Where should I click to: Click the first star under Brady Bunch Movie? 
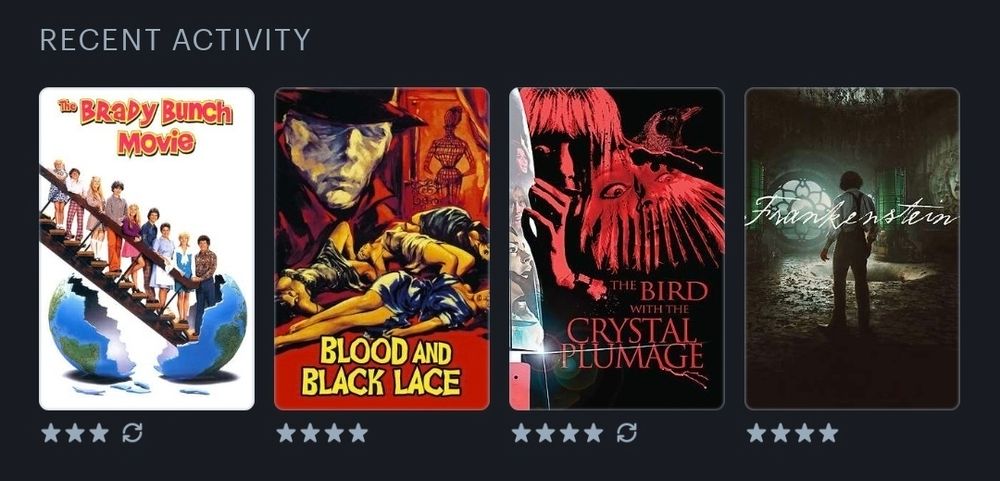pyautogui.click(x=50, y=433)
